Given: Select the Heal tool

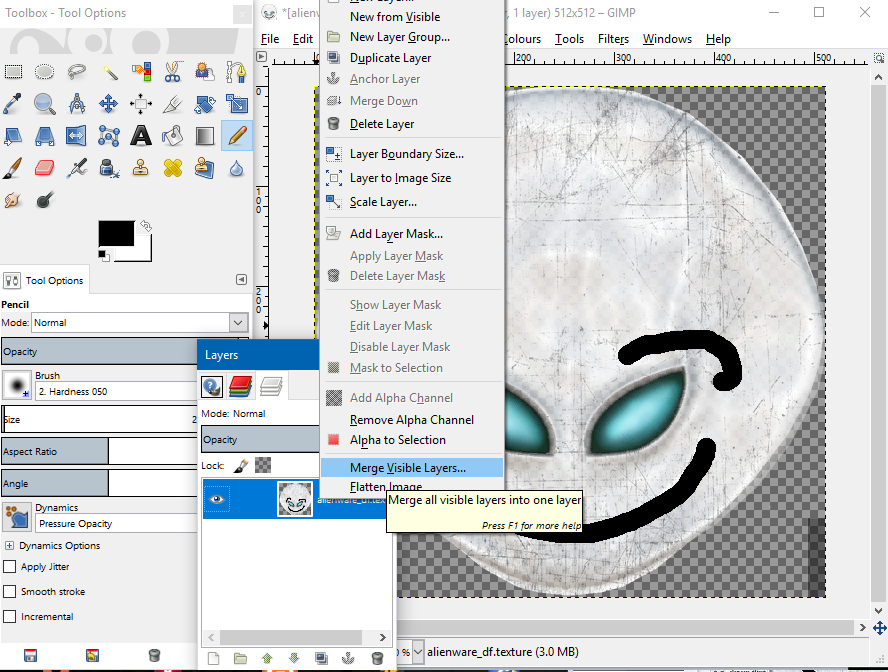Looking at the screenshot, I should (x=173, y=168).
